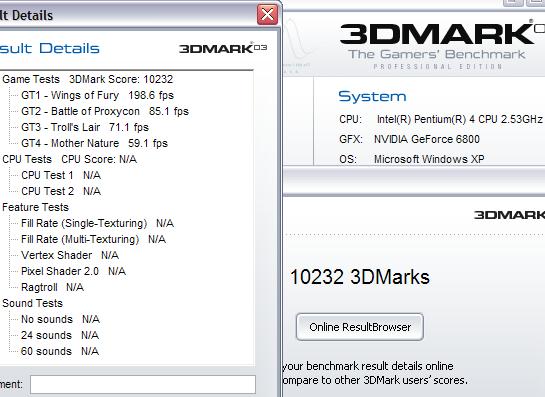Click into the comment input field
Viewport: 545px width, 397px height.
click(143, 384)
